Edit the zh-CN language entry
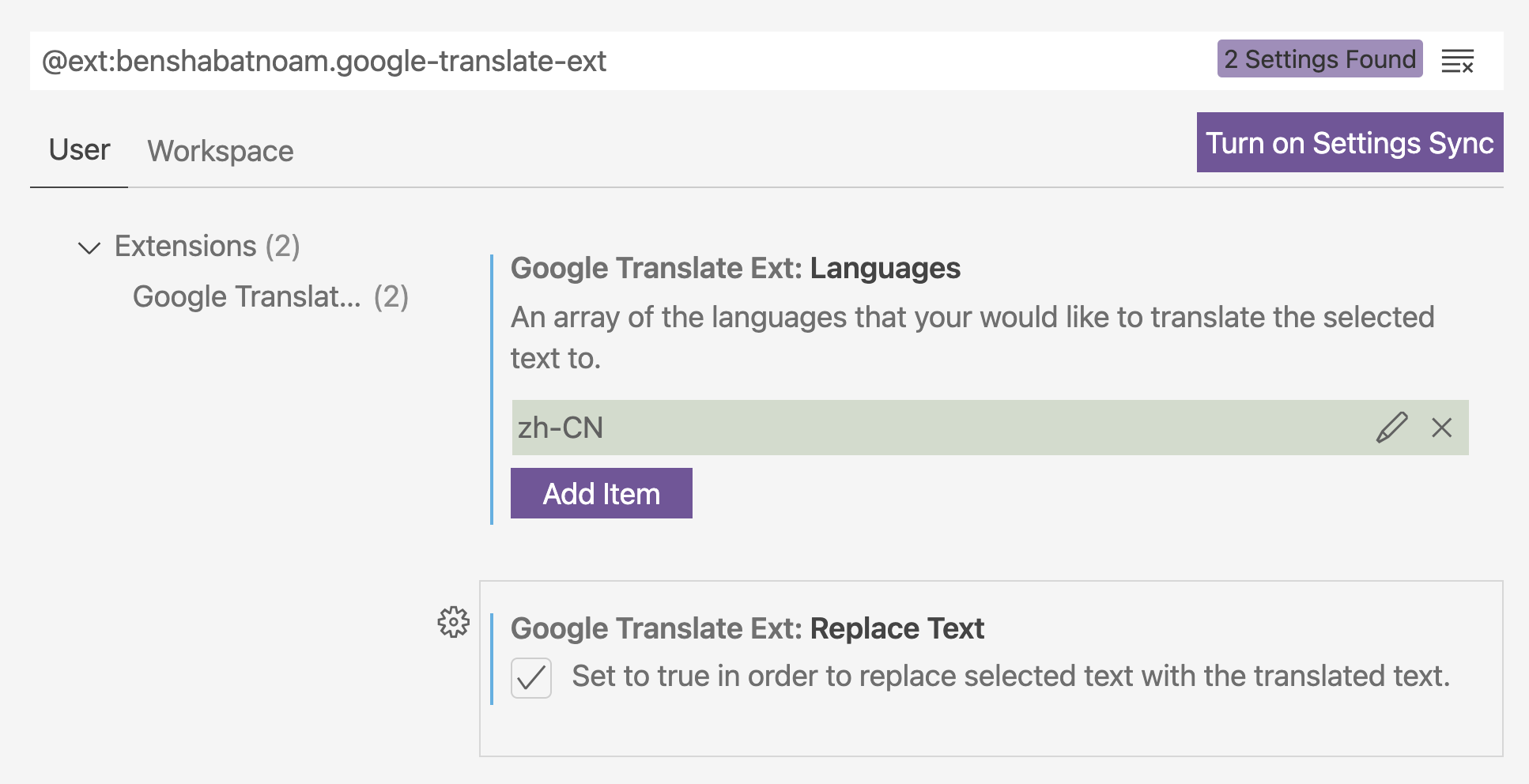This screenshot has width=1529, height=784. pyautogui.click(x=1391, y=428)
